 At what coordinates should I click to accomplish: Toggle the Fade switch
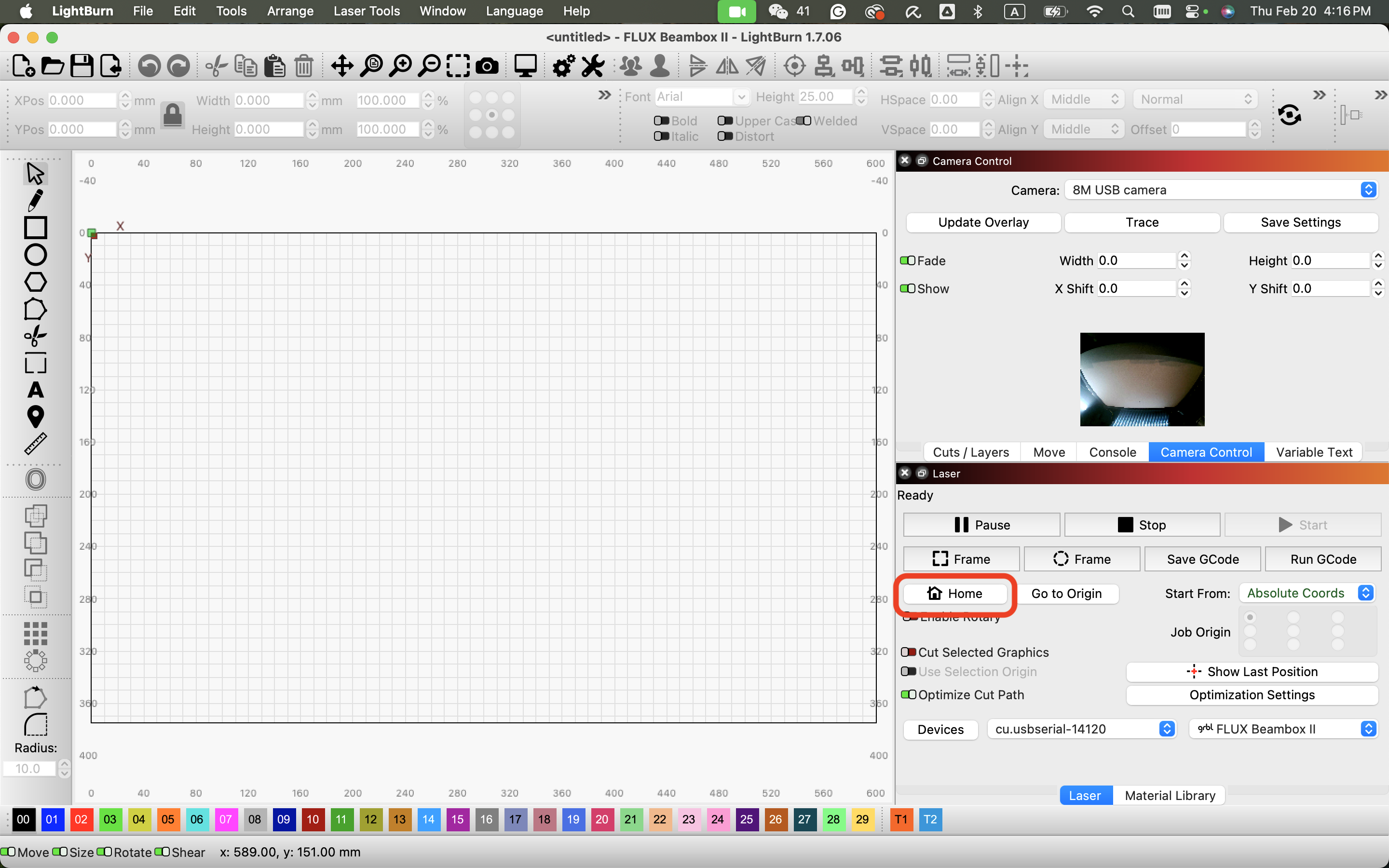click(x=908, y=260)
